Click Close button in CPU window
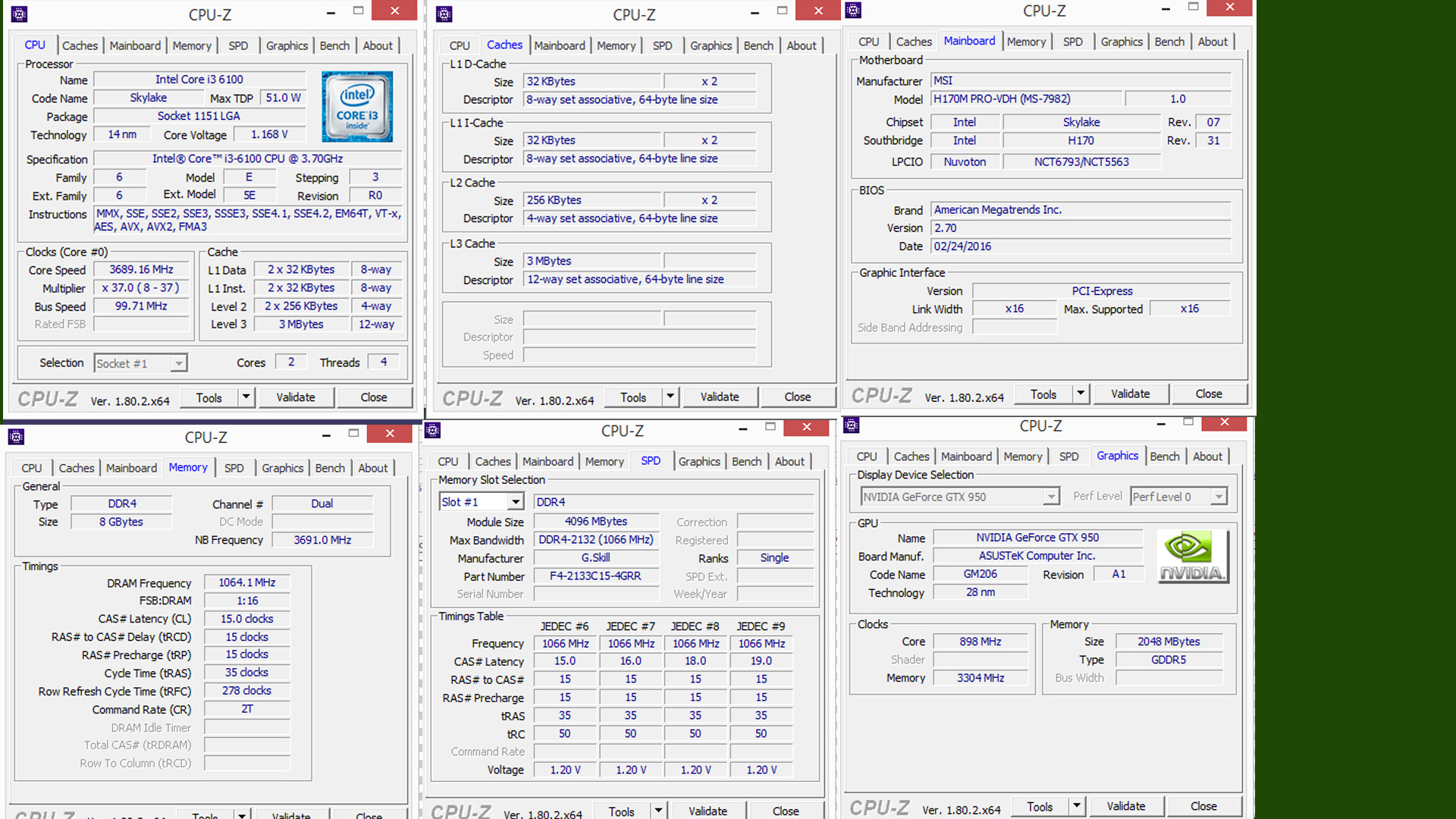 pyautogui.click(x=374, y=397)
